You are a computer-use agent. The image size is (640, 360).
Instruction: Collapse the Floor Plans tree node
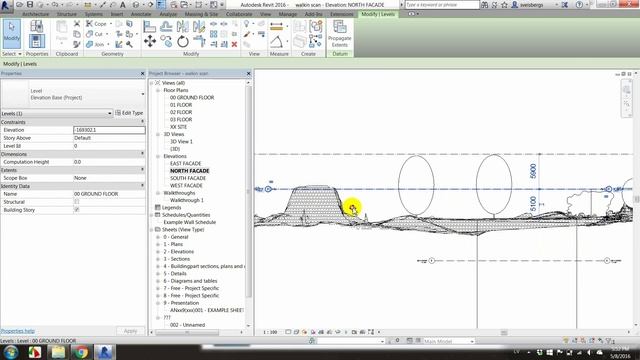158,90
